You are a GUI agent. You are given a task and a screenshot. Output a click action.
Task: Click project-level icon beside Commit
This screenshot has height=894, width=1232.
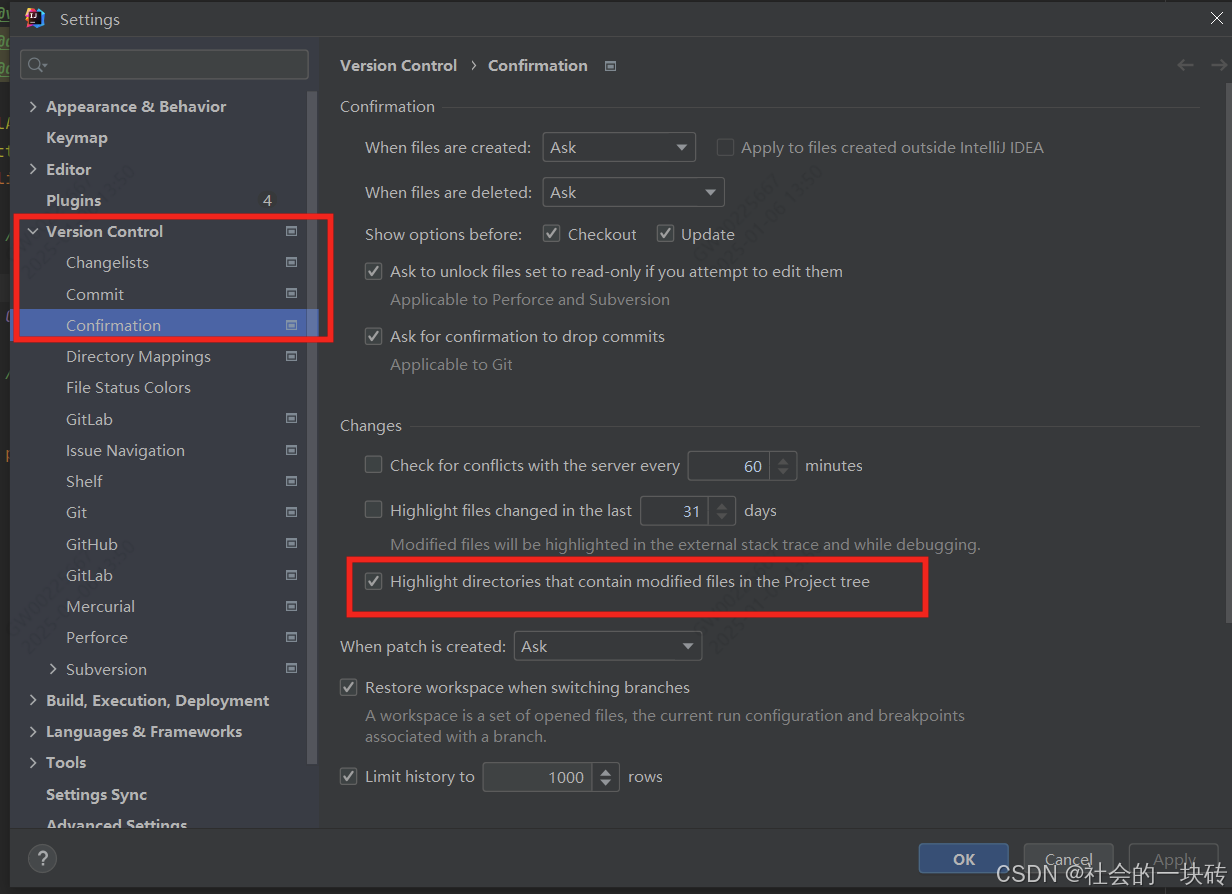click(x=292, y=294)
